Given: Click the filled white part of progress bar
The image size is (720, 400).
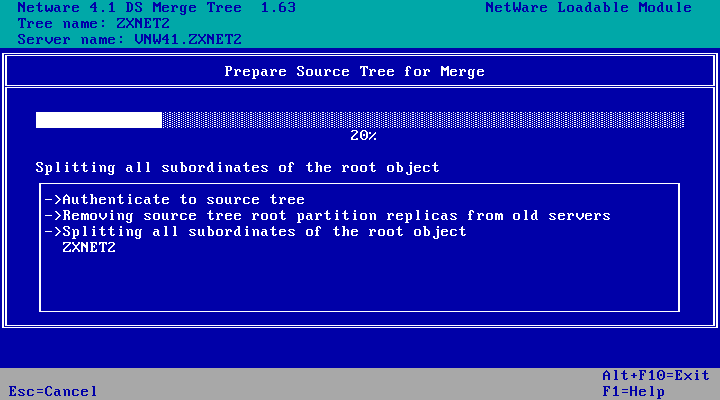Looking at the screenshot, I should coord(98,120).
